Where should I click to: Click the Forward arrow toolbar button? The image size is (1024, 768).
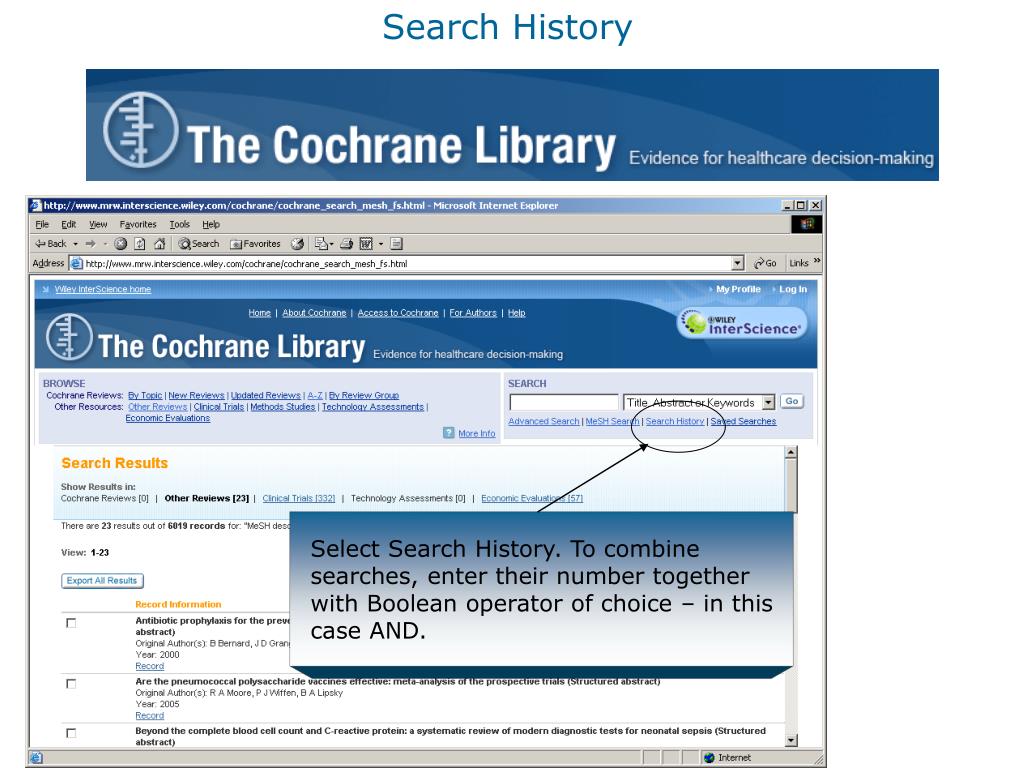click(91, 244)
